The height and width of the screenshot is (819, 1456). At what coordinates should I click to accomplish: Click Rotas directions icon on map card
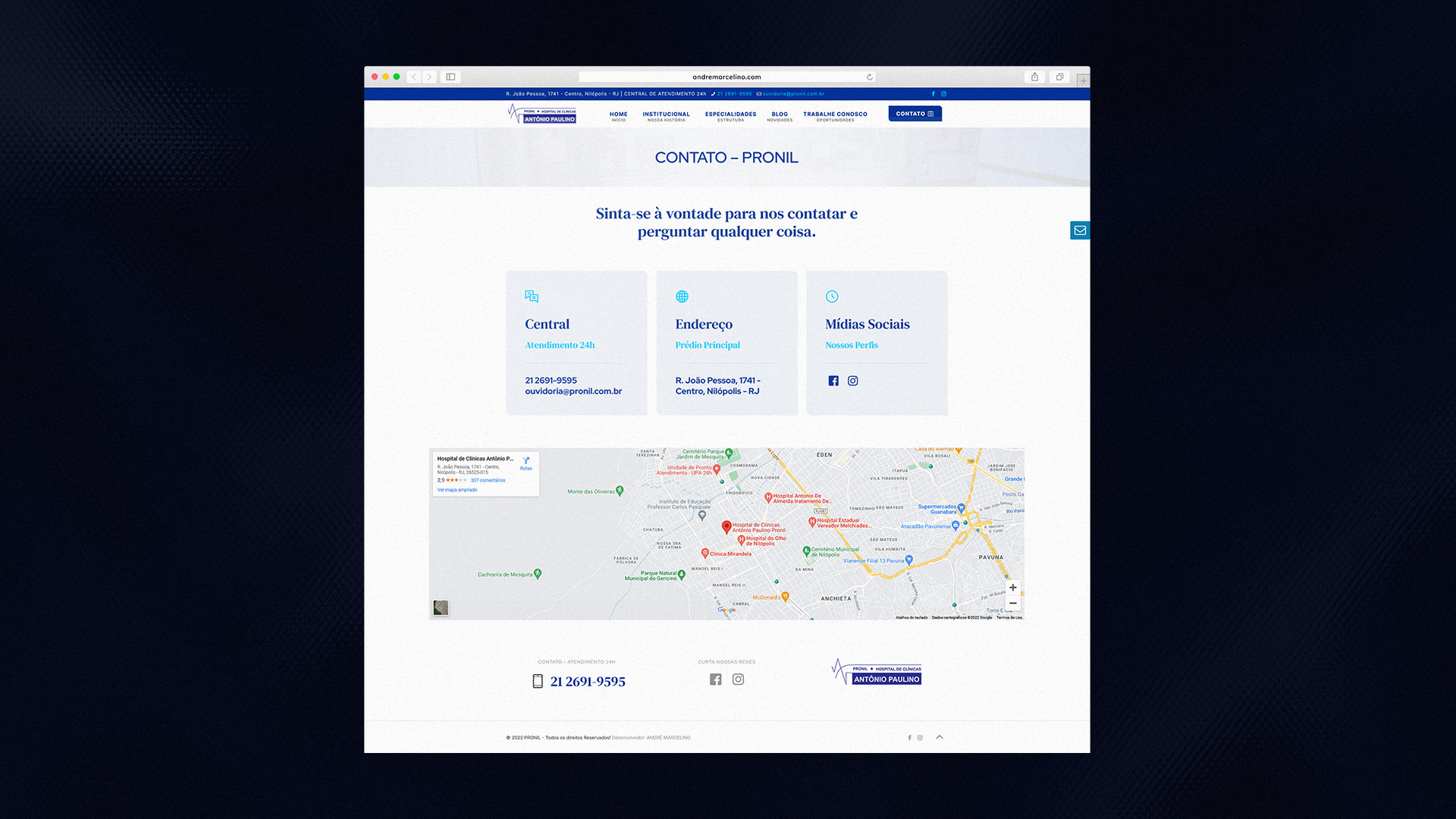pos(526,463)
